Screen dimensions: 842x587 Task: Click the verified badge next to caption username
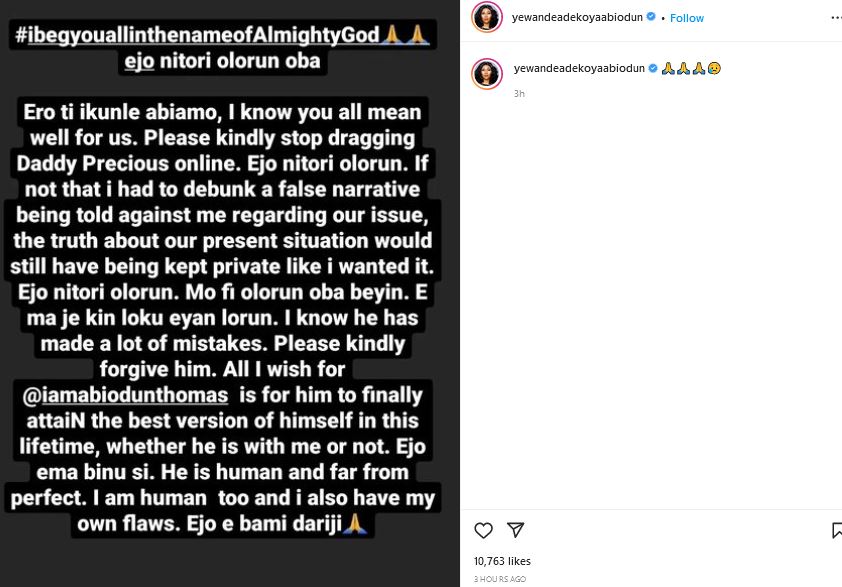[653, 68]
